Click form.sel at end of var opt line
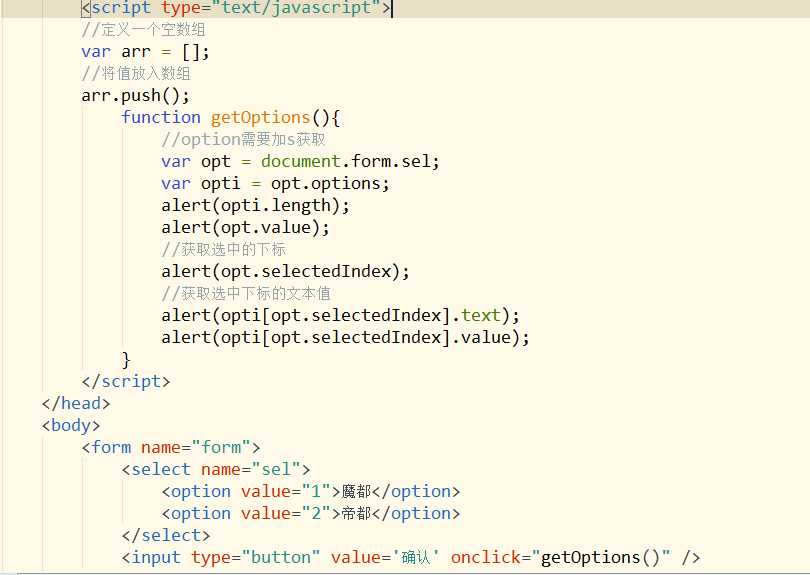This screenshot has width=810, height=575. pyautogui.click(x=391, y=161)
